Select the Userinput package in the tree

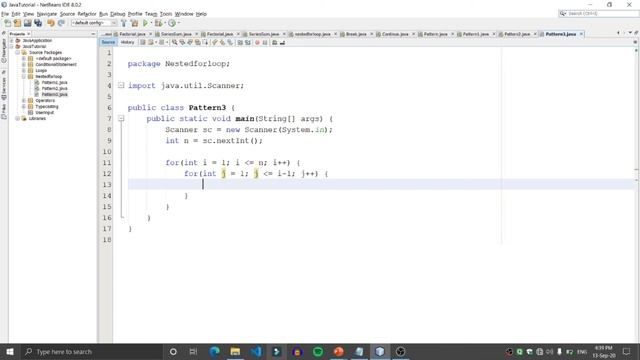(x=44, y=113)
